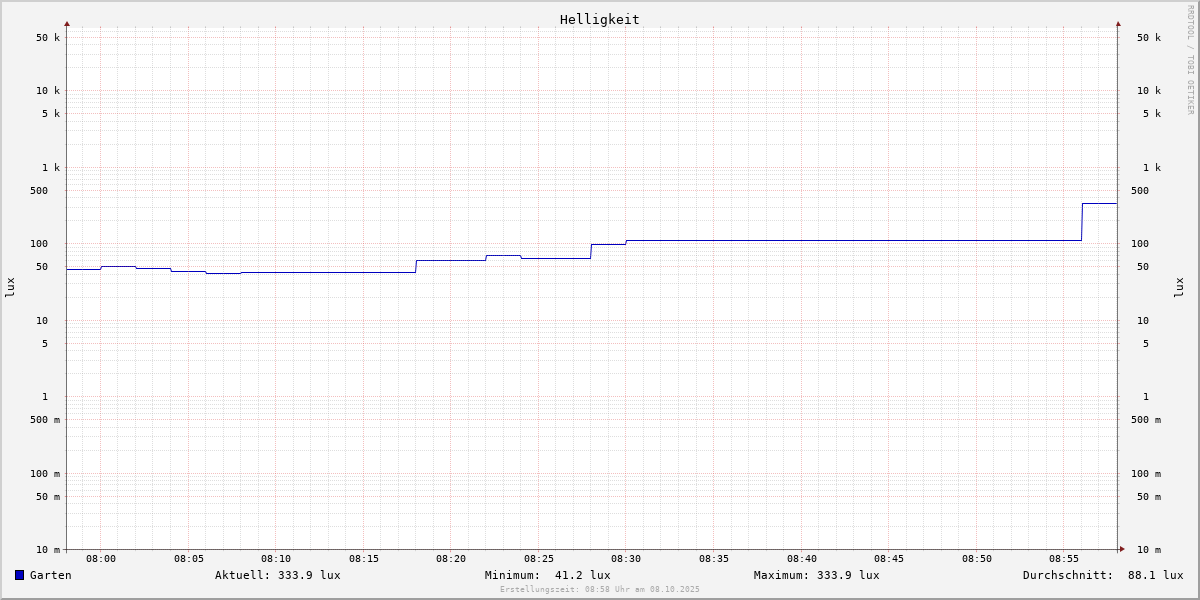Image resolution: width=1200 pixels, height=600 pixels.
Task: Click the 1 k label on left axis
Action: click(50, 167)
